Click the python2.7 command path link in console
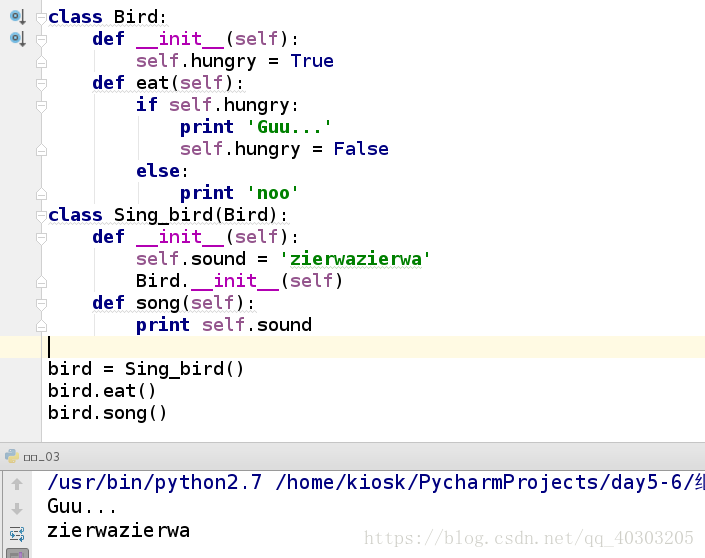Viewport: 705px width, 558px height. click(375, 482)
